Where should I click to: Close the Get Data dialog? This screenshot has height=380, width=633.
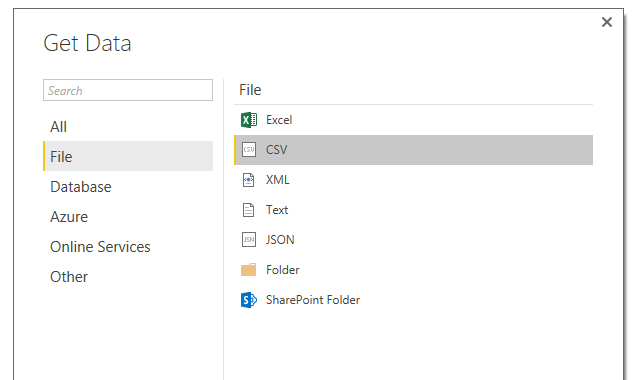click(606, 22)
